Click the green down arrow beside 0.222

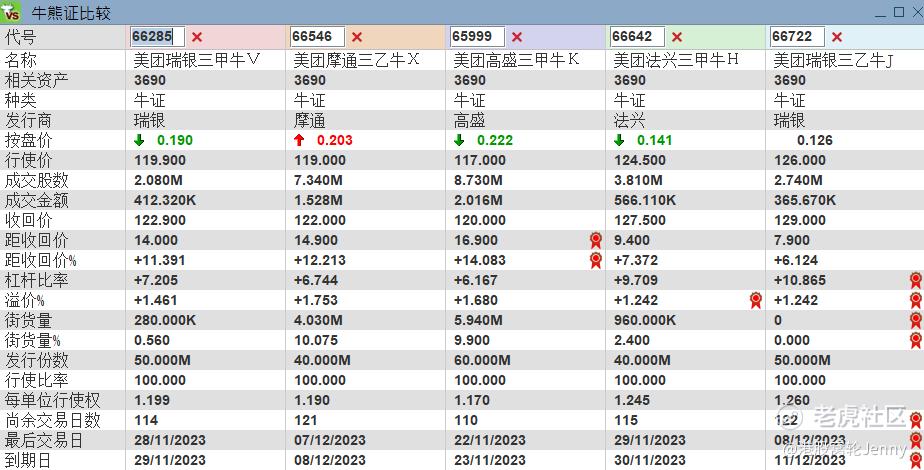tap(459, 140)
